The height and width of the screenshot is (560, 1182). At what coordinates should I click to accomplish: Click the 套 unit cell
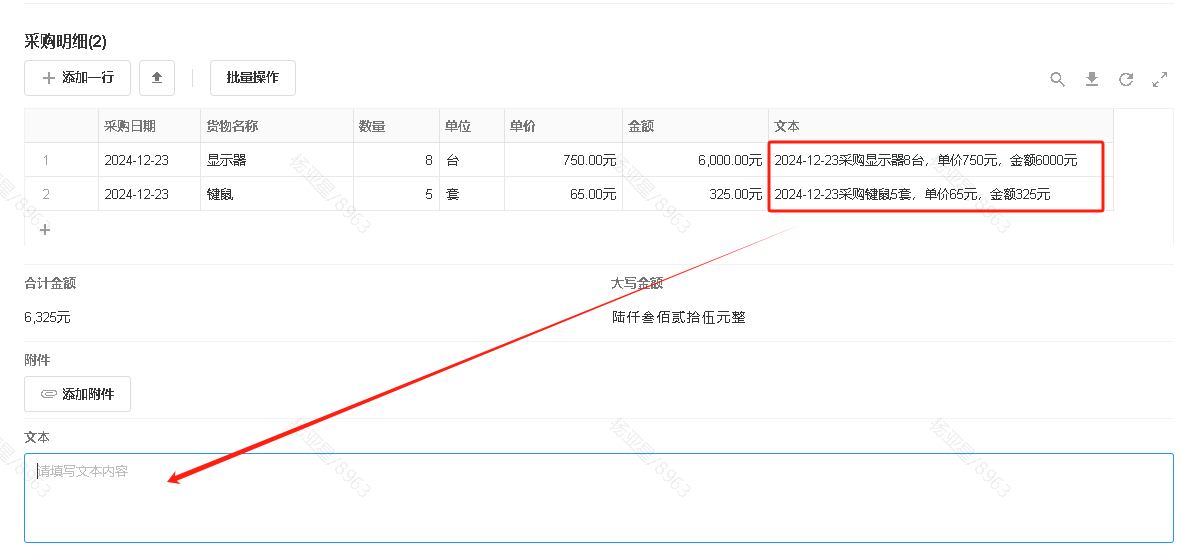472,194
